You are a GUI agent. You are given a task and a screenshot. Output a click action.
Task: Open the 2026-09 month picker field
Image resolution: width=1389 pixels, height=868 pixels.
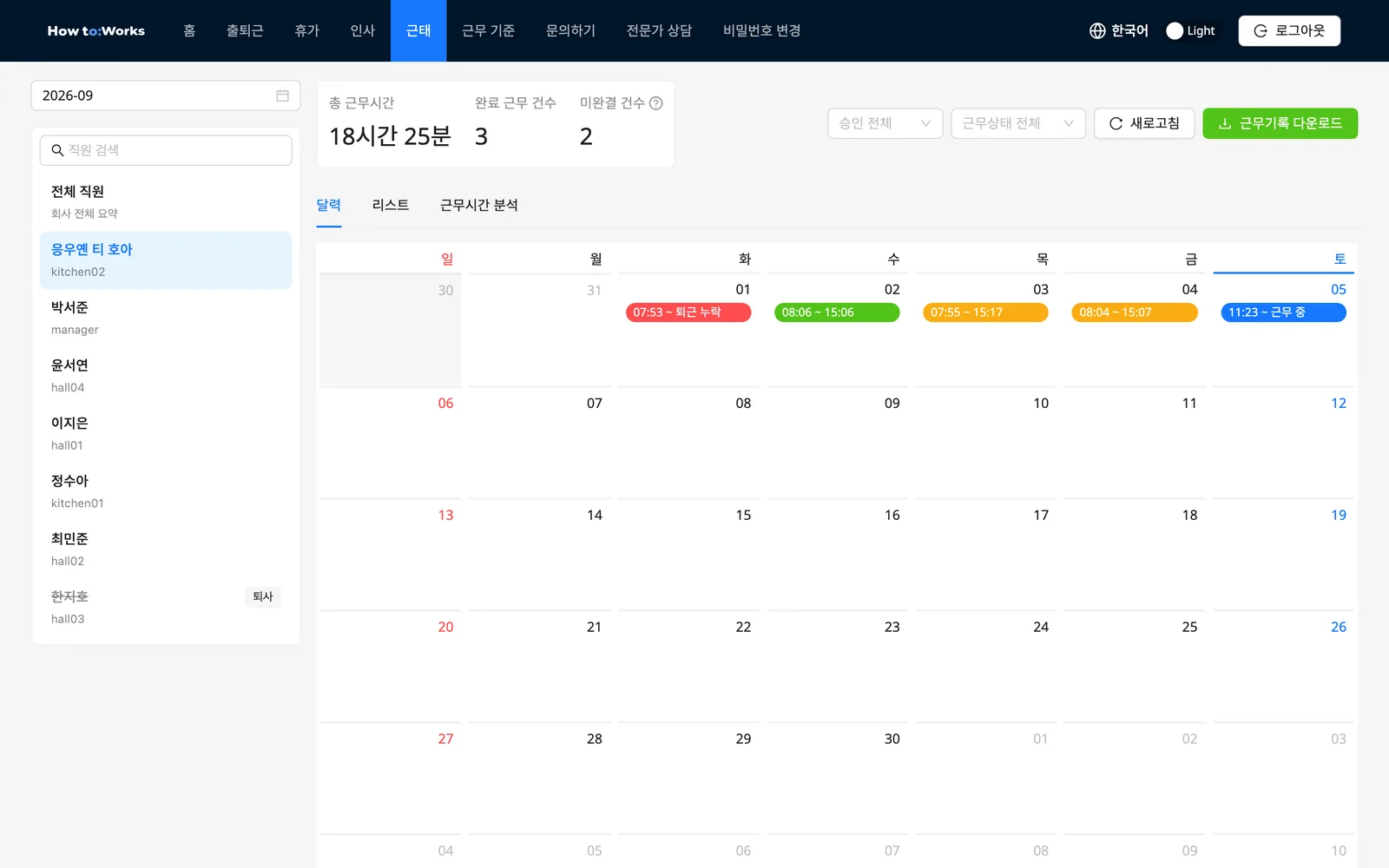pyautogui.click(x=166, y=95)
